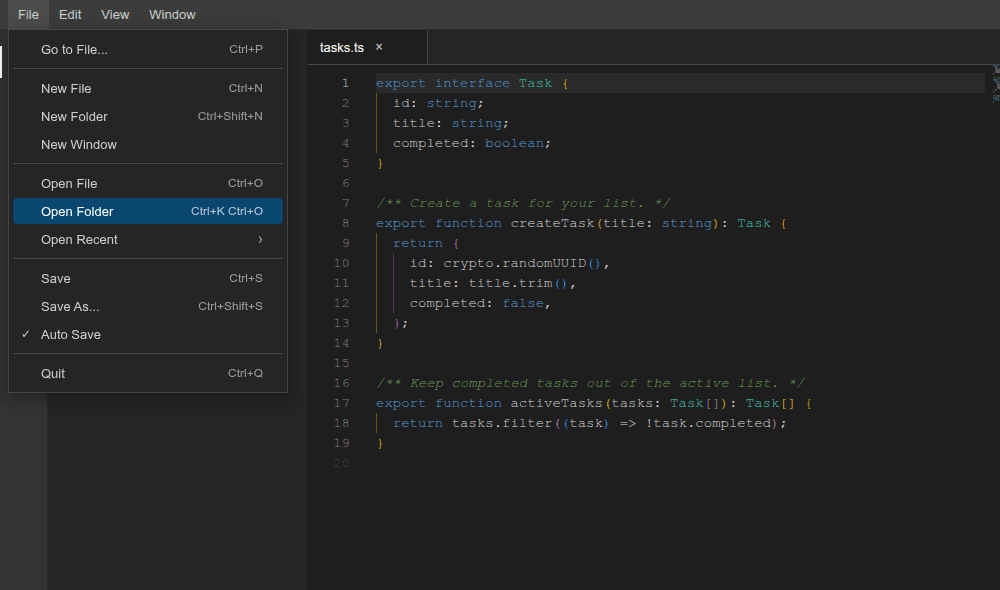Click line number 8 in gutter
The image size is (1000, 590).
coord(345,223)
